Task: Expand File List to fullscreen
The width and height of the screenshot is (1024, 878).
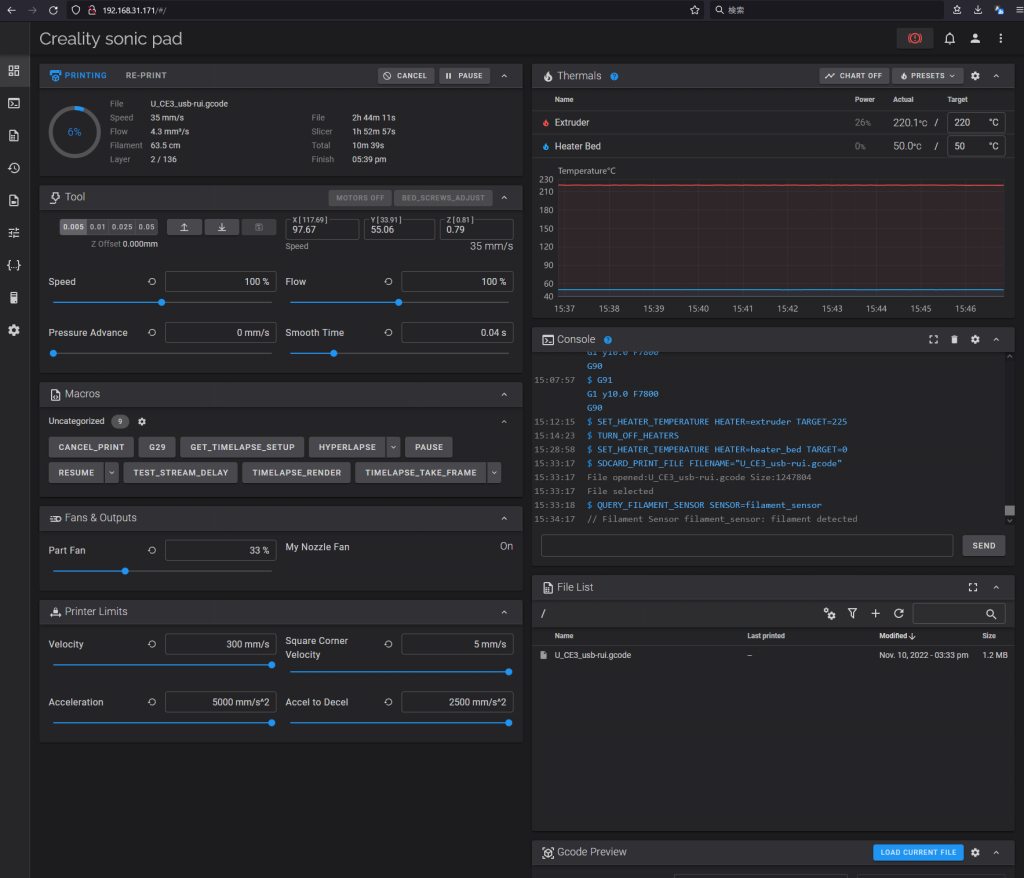Action: pyautogui.click(x=972, y=587)
